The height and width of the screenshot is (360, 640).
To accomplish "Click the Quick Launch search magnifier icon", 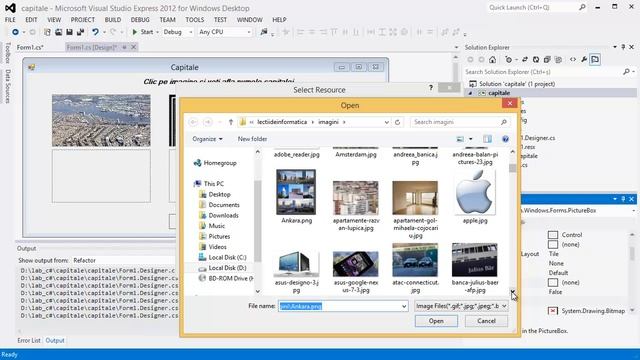I will pos(582,7).
